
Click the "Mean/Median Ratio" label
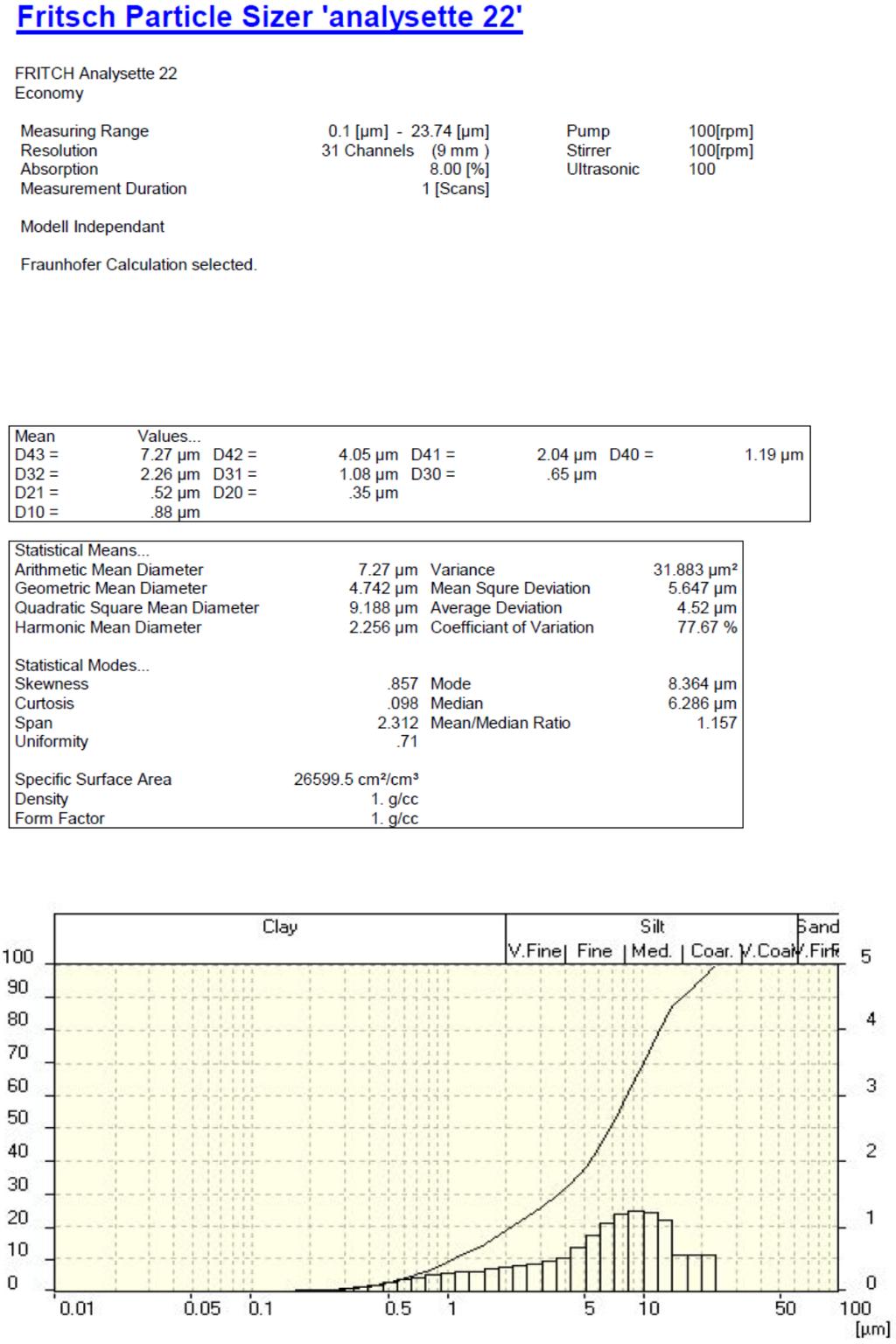coord(500,724)
